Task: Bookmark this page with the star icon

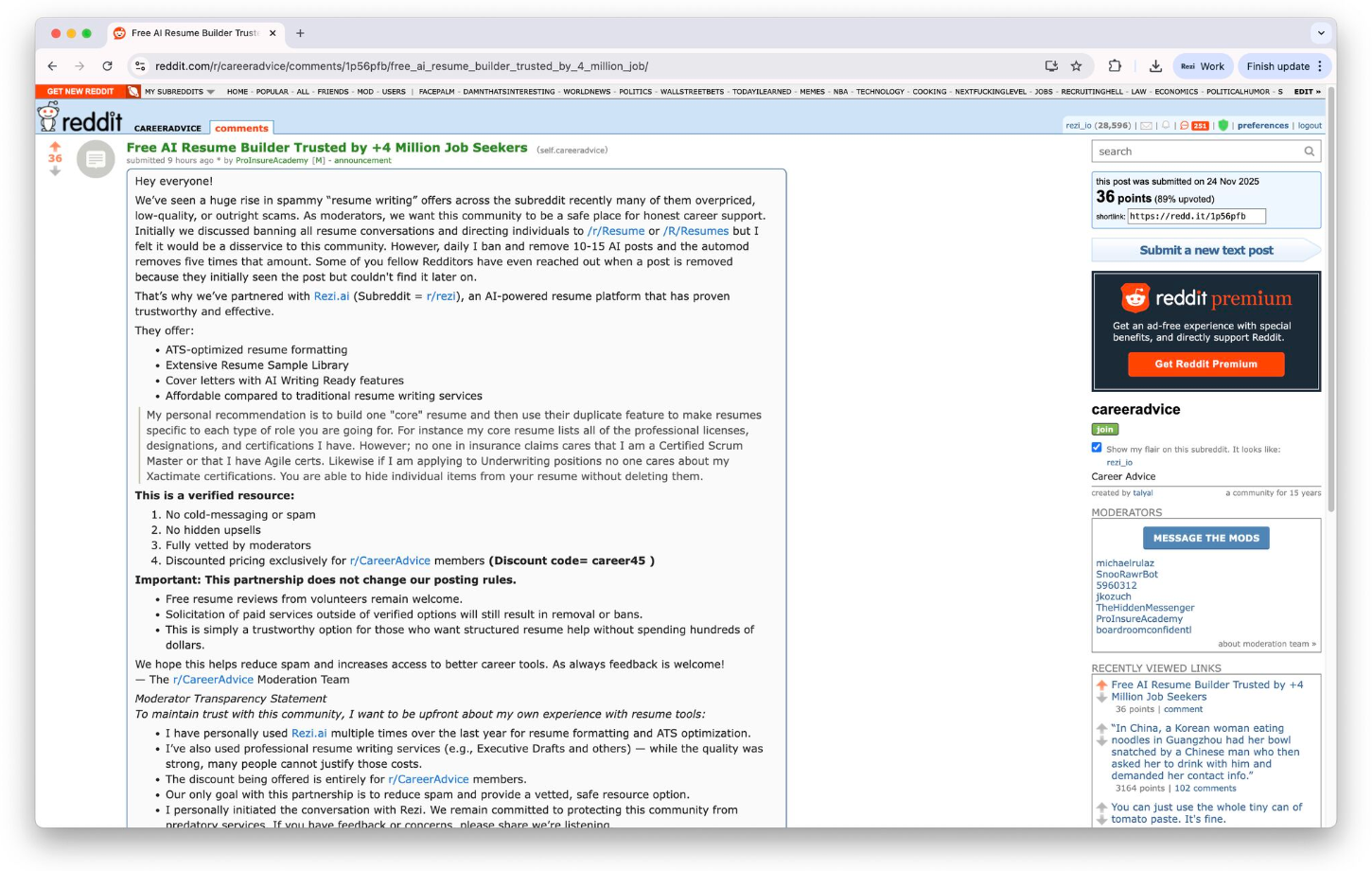Action: pos(1076,66)
